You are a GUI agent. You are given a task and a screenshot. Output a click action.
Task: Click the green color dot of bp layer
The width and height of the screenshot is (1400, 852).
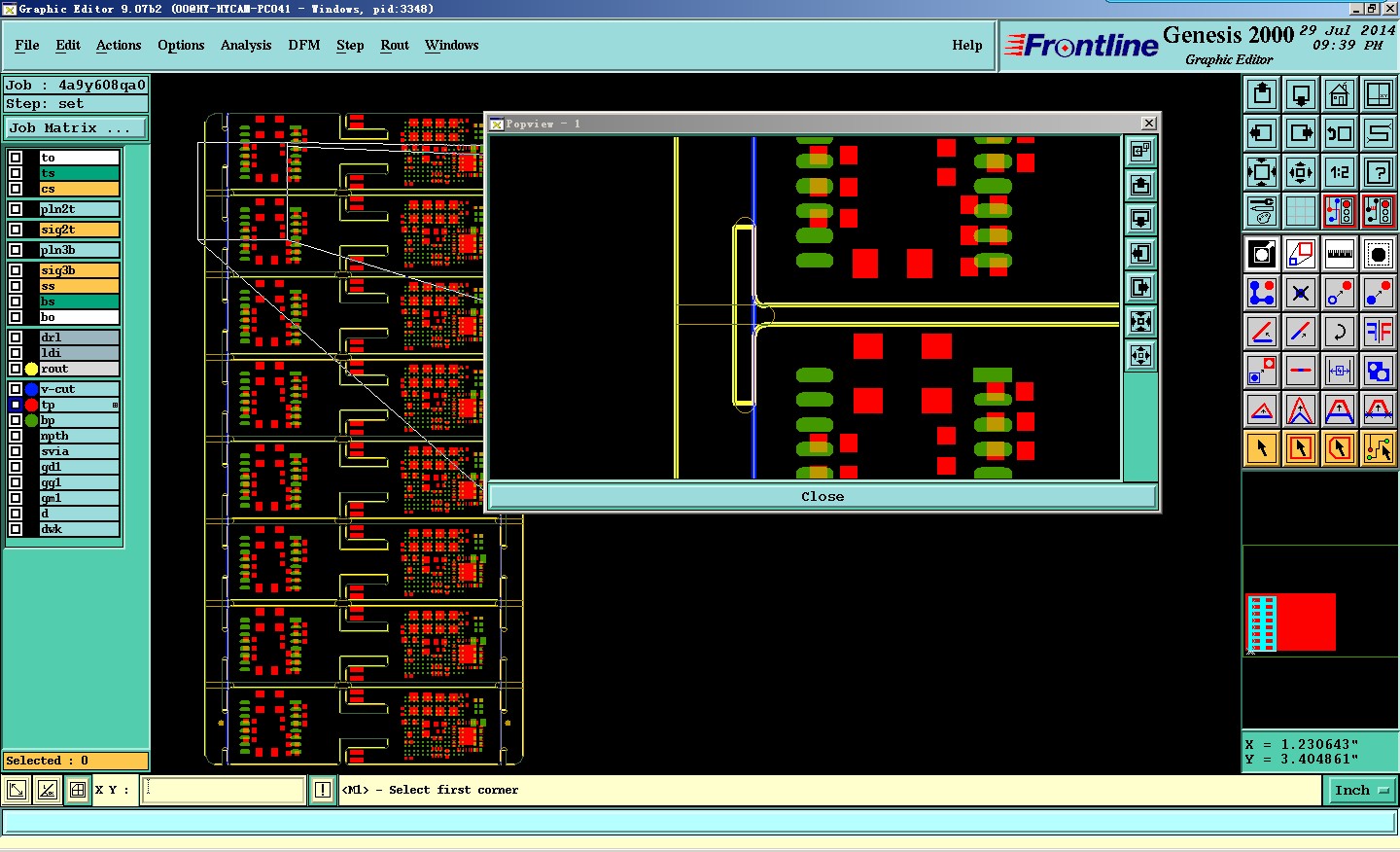pyautogui.click(x=32, y=420)
